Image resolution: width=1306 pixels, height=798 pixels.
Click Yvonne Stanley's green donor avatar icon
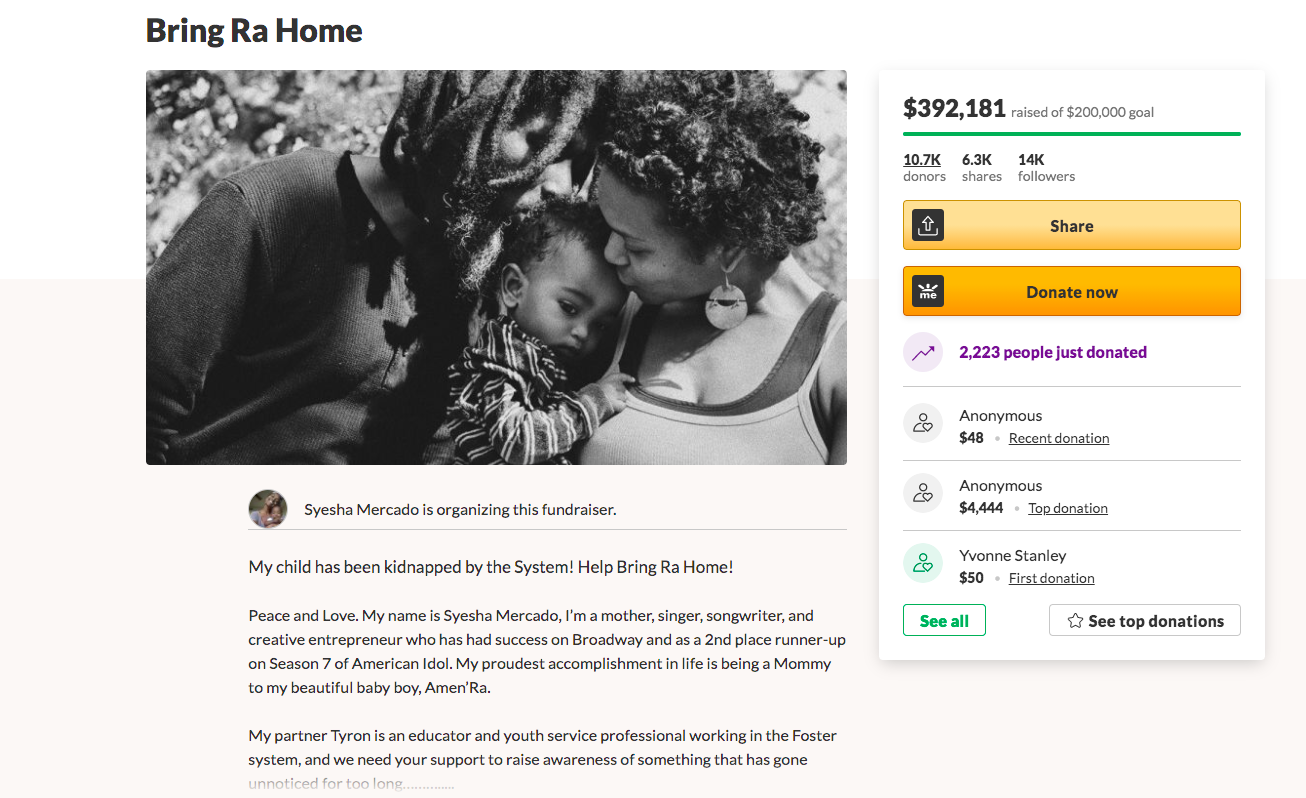(x=923, y=563)
